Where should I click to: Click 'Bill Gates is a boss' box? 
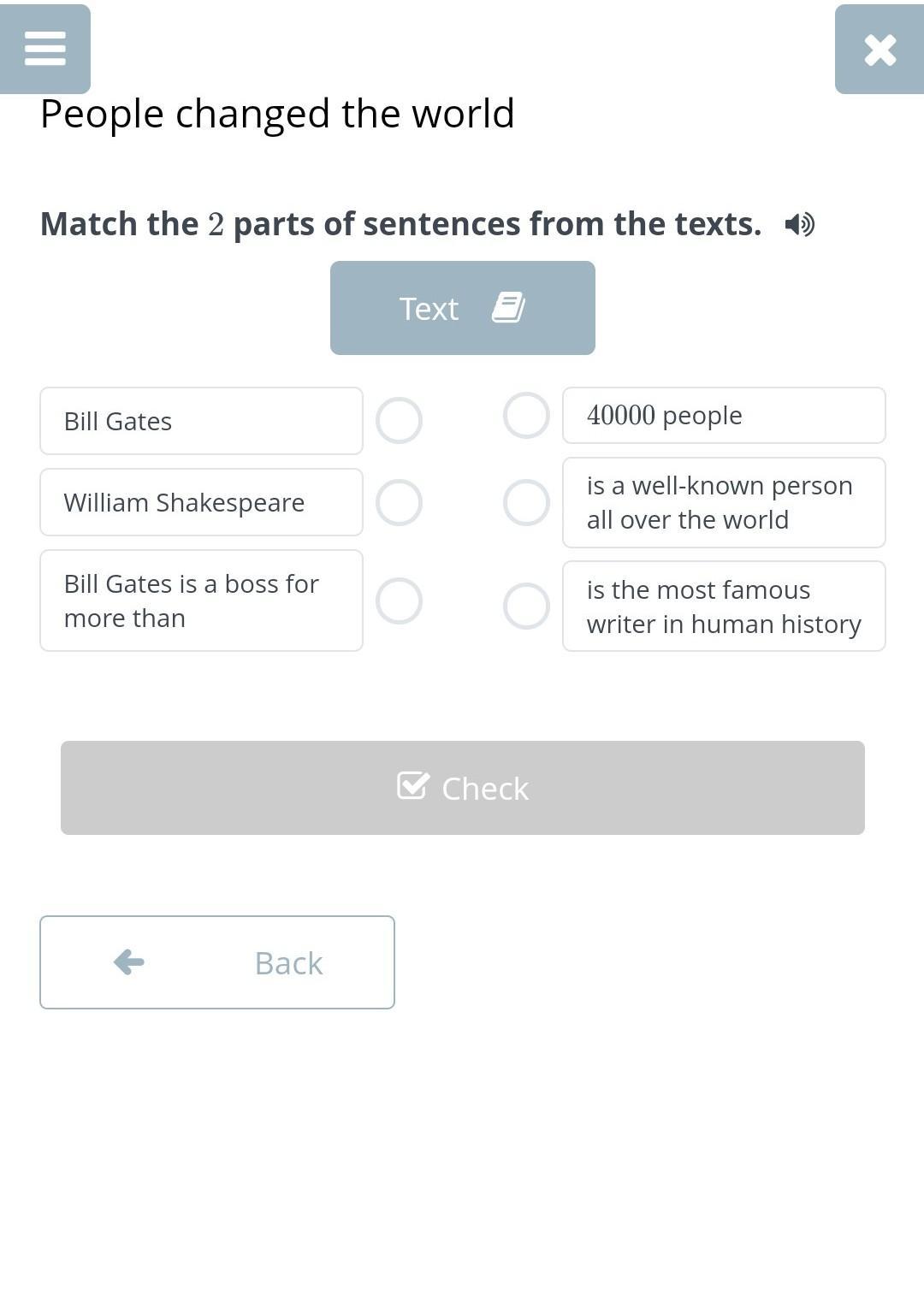click(x=201, y=601)
